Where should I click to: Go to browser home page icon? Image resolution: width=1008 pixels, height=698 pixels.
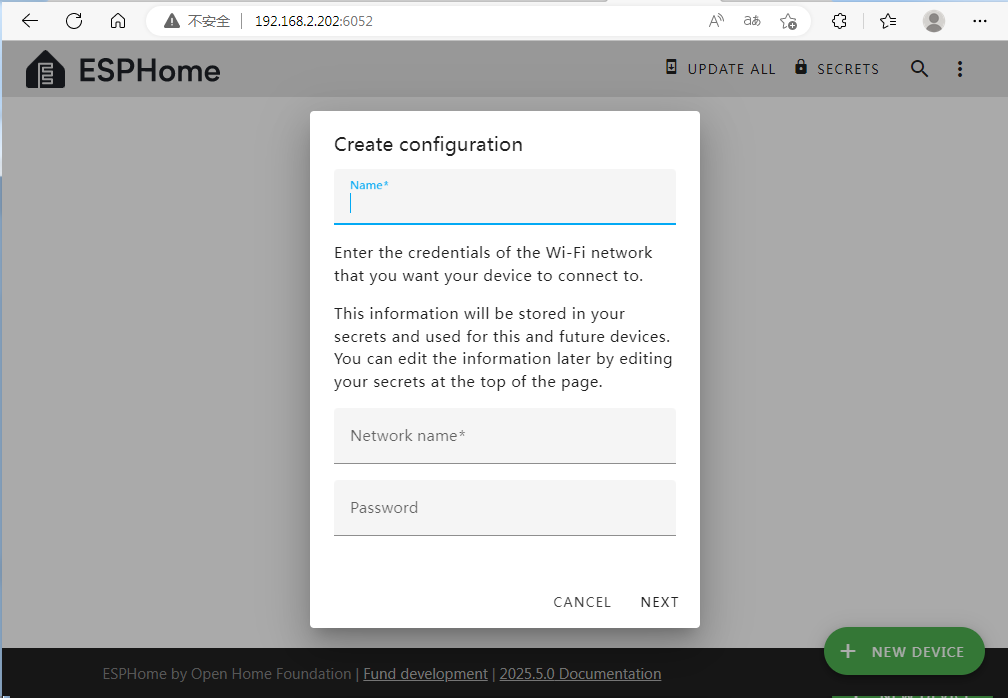(x=118, y=21)
